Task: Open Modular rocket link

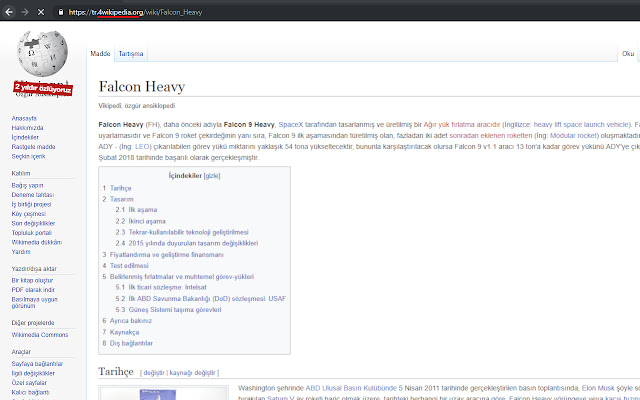Action: (x=573, y=136)
